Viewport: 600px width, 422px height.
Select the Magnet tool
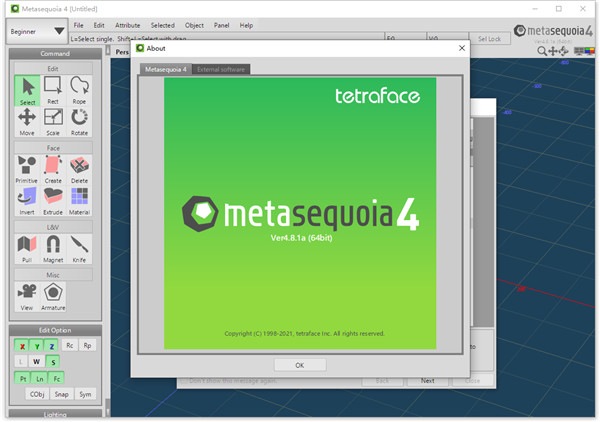[x=53, y=249]
